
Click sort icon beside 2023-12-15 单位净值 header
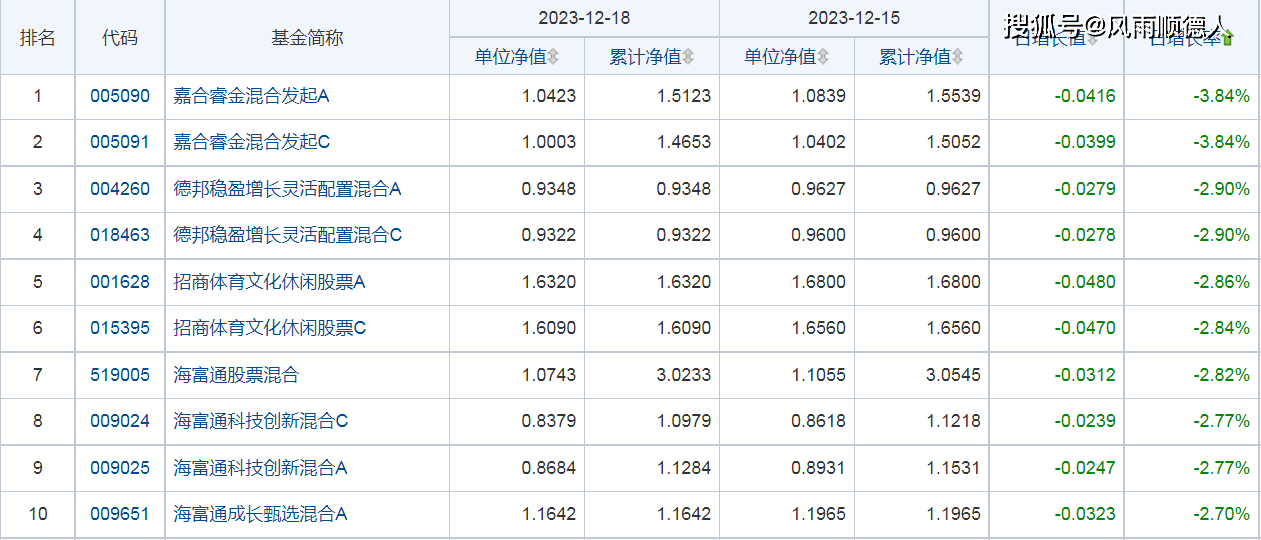(x=822, y=57)
